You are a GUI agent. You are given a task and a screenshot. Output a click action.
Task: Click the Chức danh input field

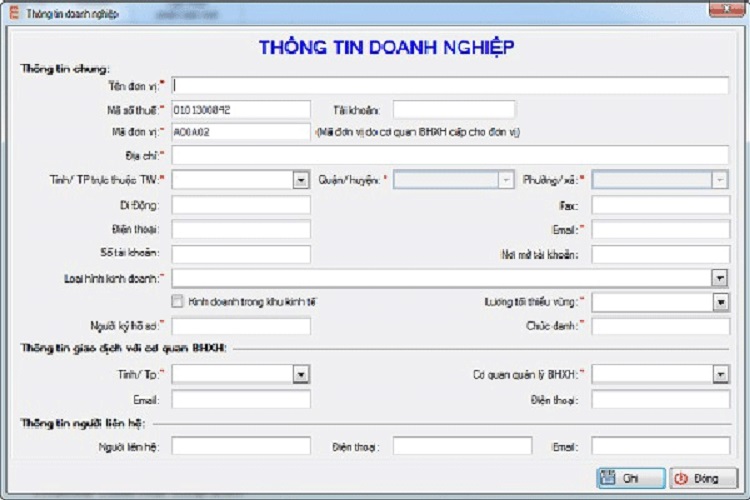click(x=661, y=326)
